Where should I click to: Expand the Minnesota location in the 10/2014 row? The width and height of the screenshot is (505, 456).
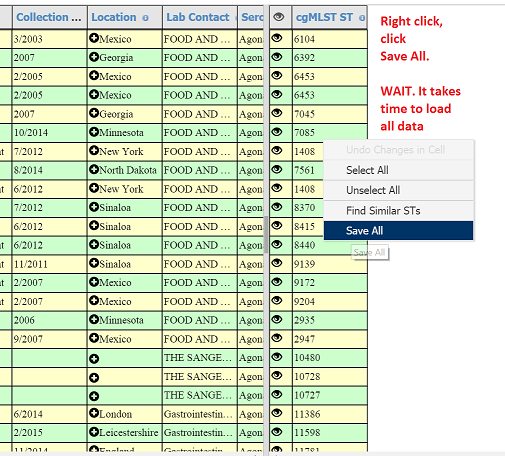[94, 132]
